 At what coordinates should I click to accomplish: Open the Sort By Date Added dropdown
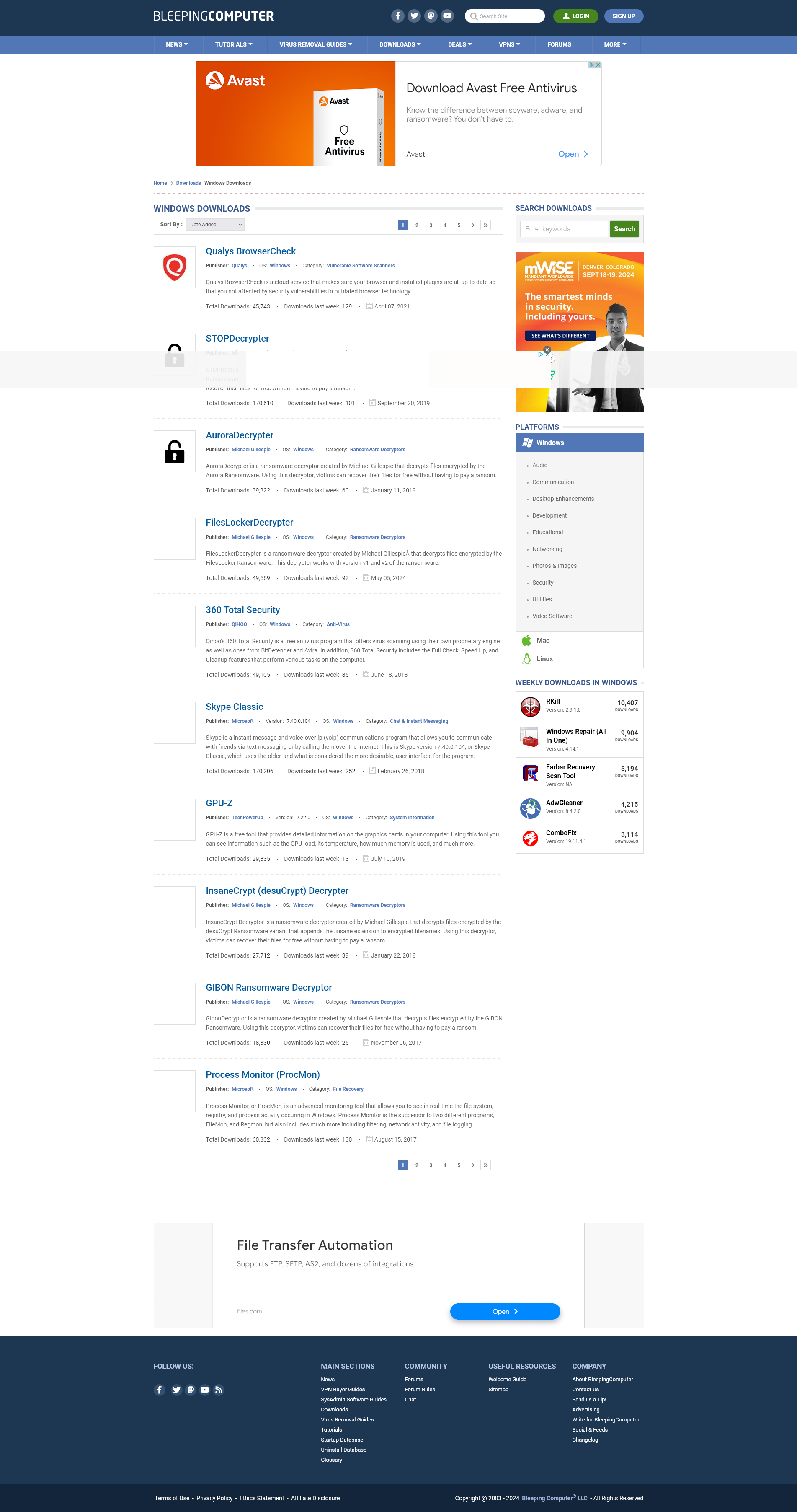215,224
